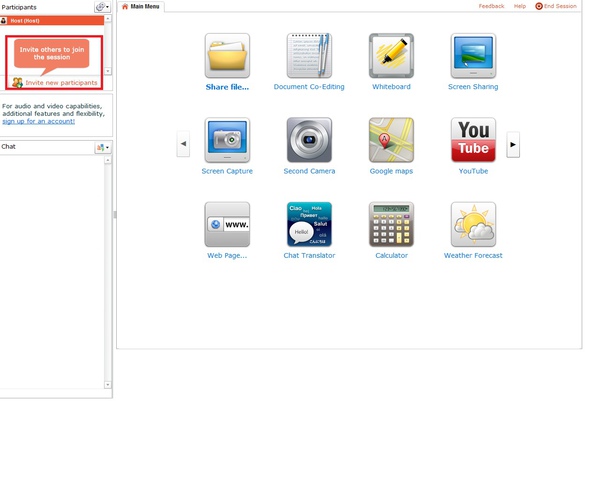The width and height of the screenshot is (600, 480).
Task: Open the Web Page browser icon
Action: point(227,224)
